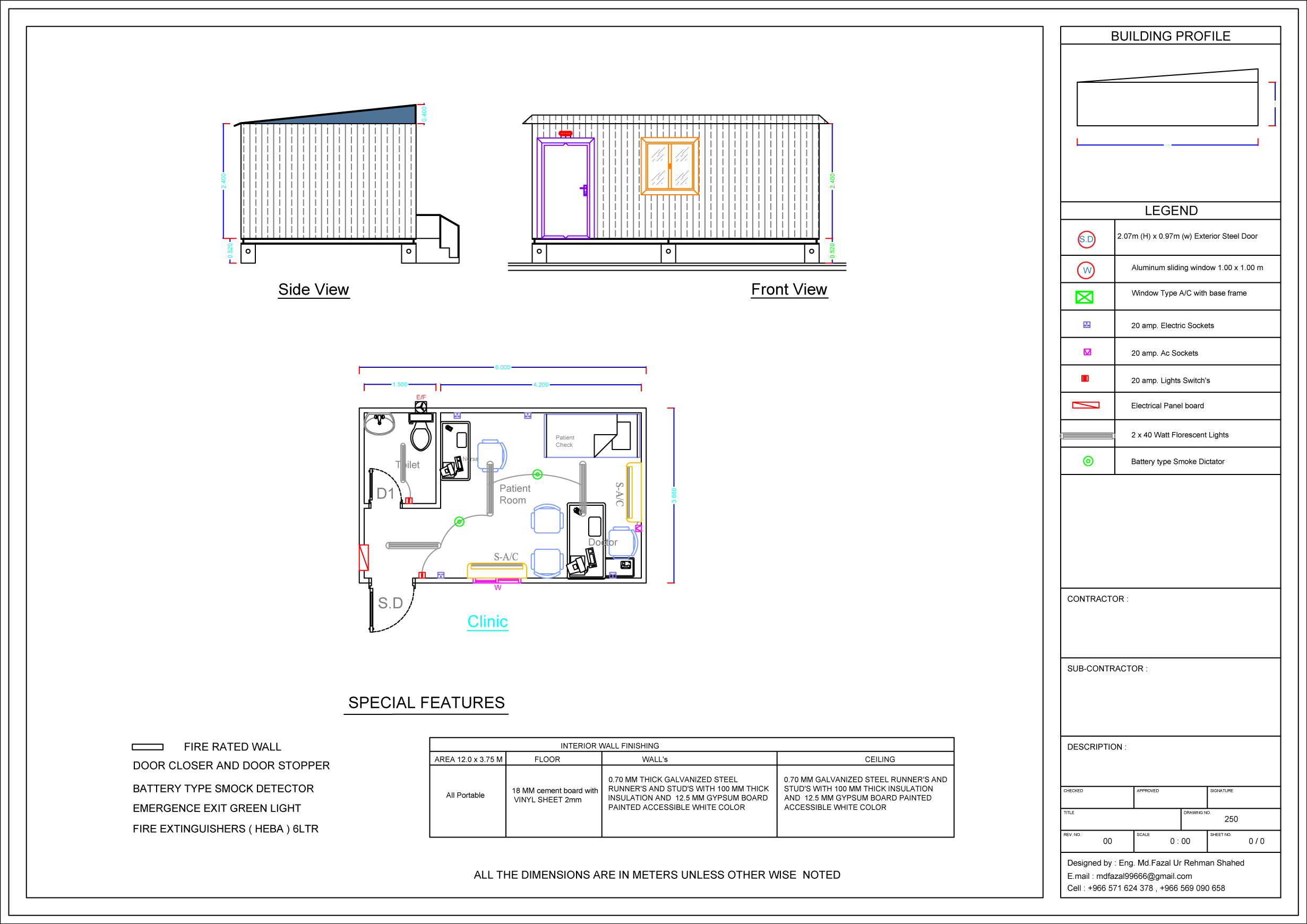Image resolution: width=1307 pixels, height=924 pixels.
Task: Select 'BATTERY TYPE SMOCK DETECTOR' text
Action: pyautogui.click(x=223, y=788)
